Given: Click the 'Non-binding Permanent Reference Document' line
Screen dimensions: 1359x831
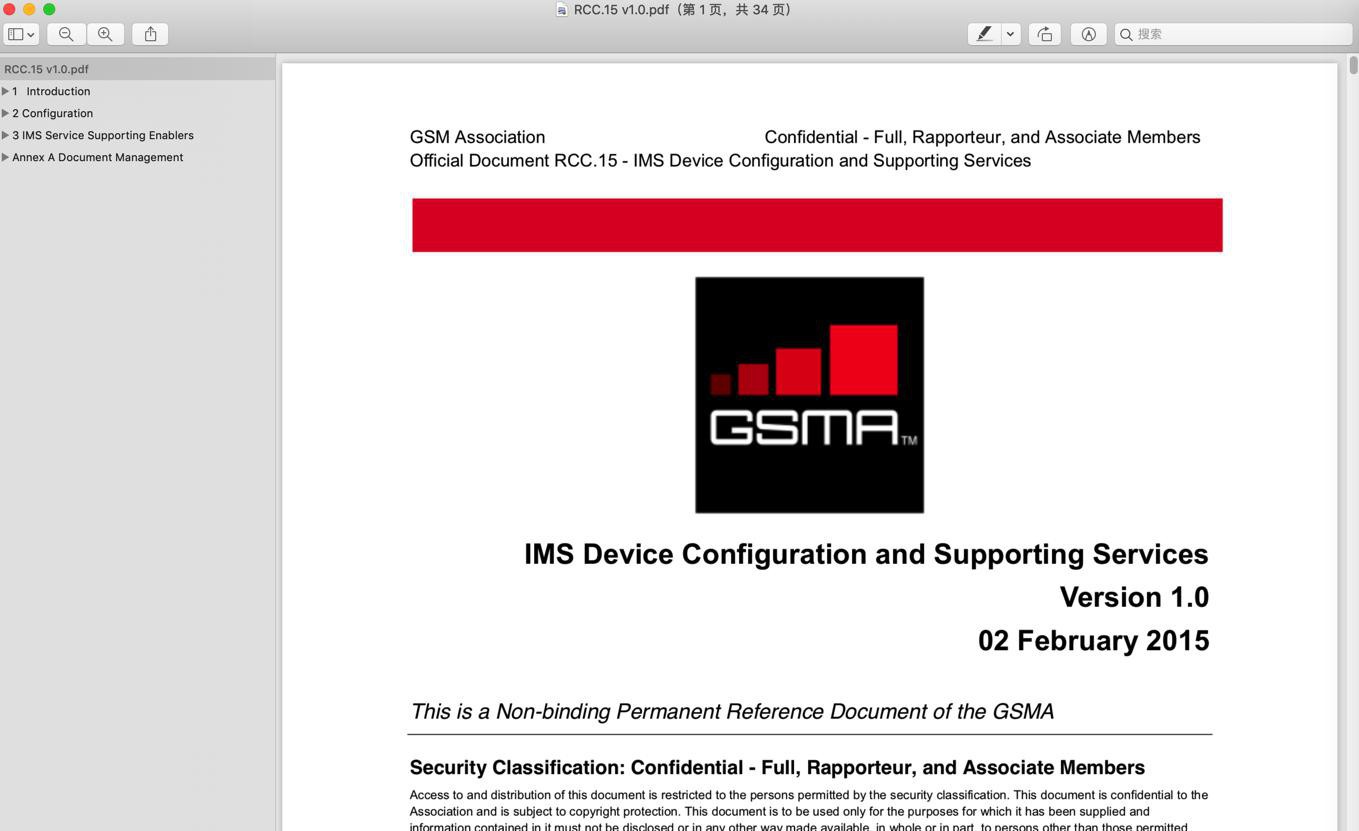Looking at the screenshot, I should (x=732, y=711).
